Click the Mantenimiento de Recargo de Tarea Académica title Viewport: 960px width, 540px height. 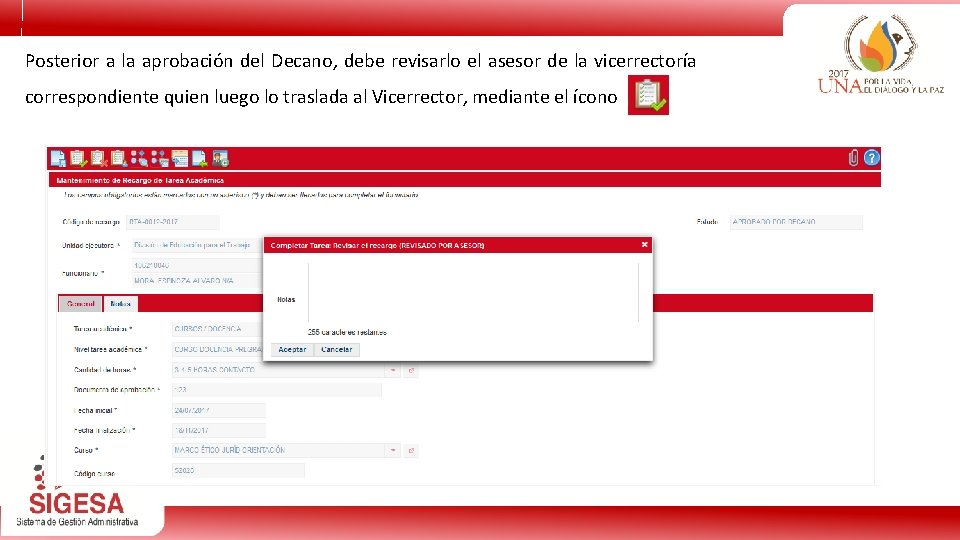coord(140,180)
